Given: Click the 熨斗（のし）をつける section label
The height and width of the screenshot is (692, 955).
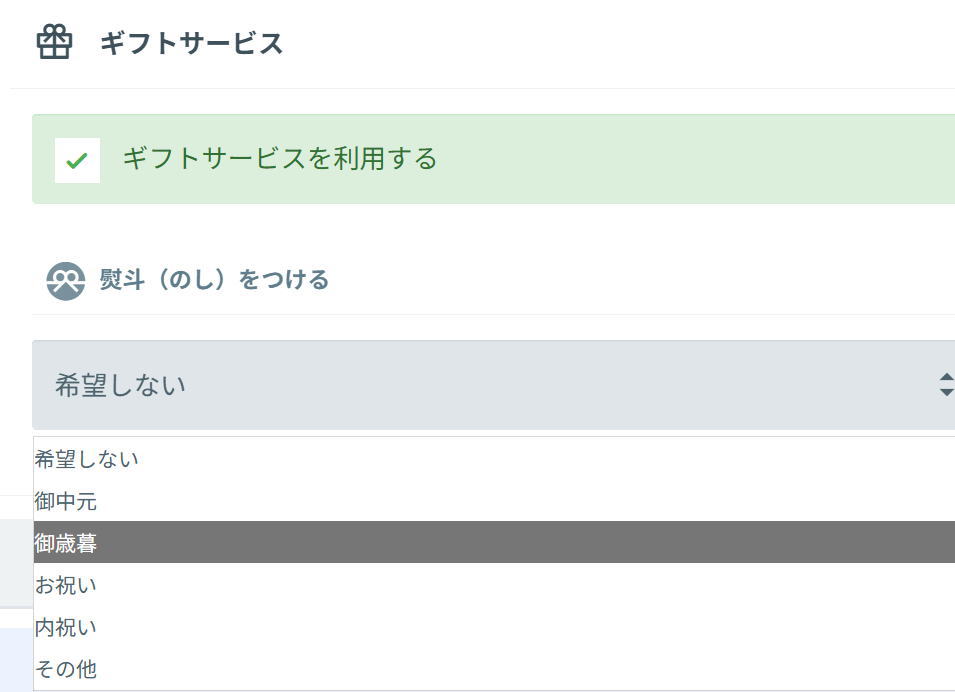Looking at the screenshot, I should [x=214, y=280].
